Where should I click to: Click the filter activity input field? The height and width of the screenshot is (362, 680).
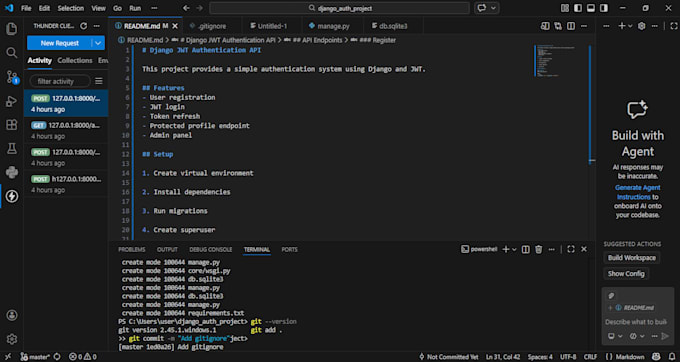(60, 81)
